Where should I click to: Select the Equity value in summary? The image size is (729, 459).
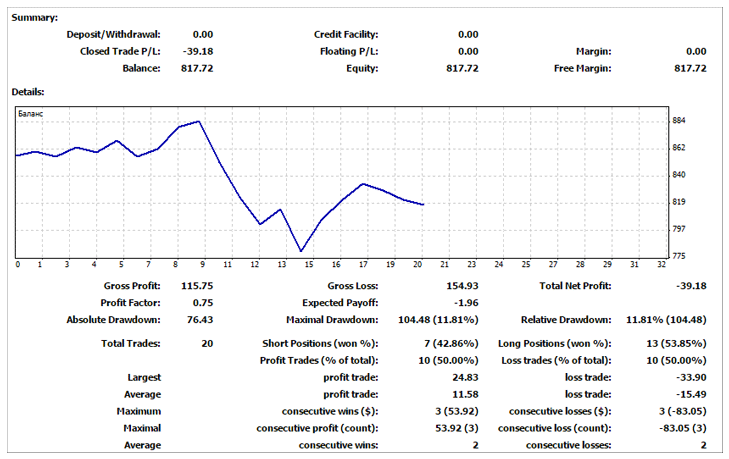coord(461,68)
